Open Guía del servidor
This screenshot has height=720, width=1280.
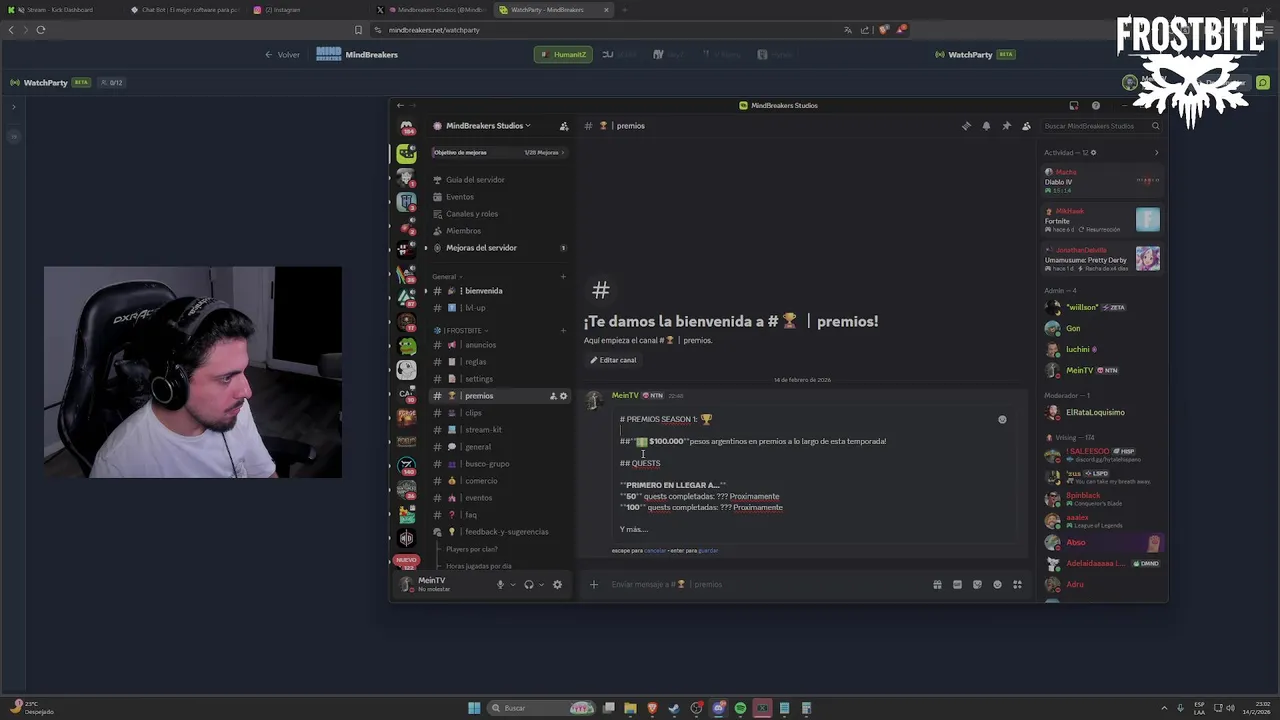[x=500, y=180]
